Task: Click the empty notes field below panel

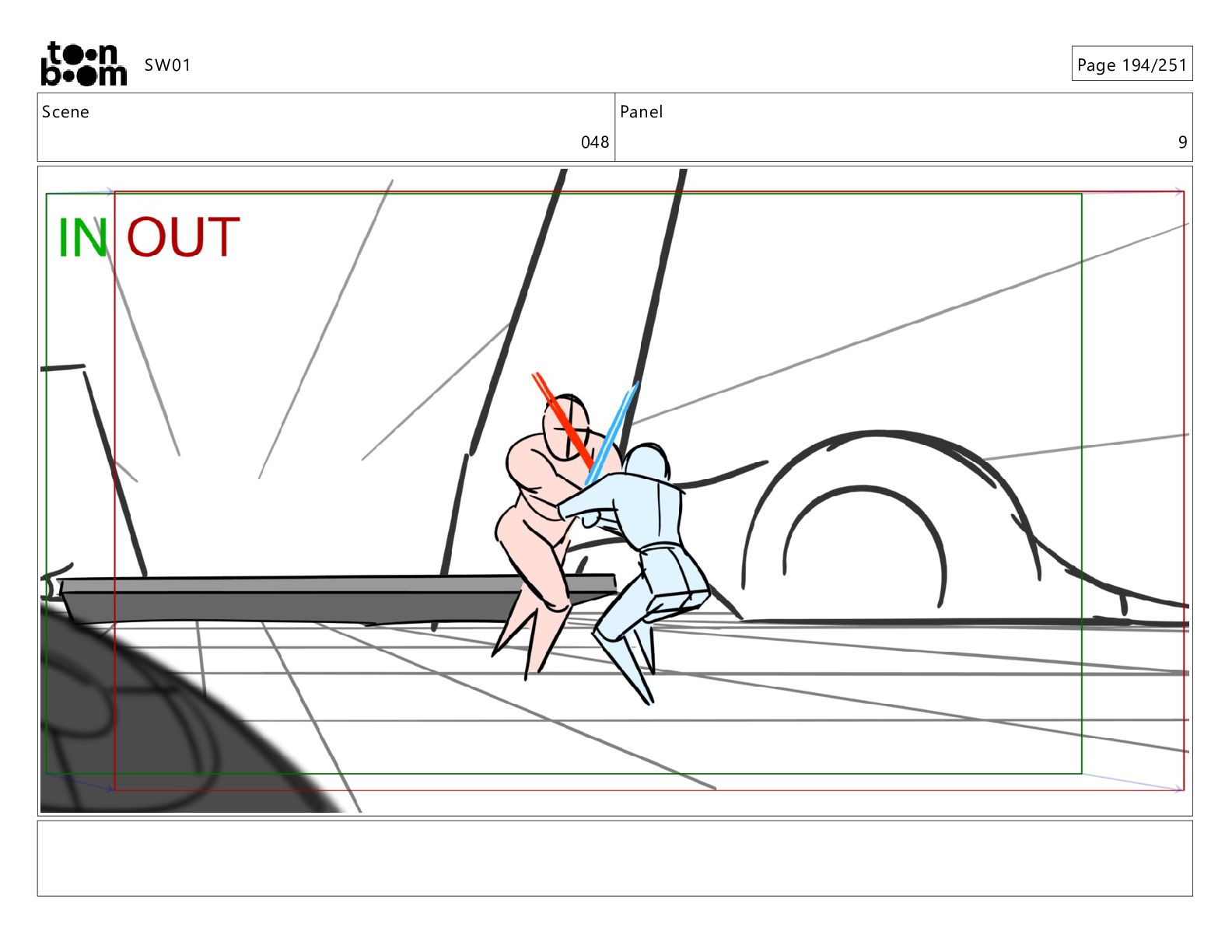Action: [x=614, y=859]
